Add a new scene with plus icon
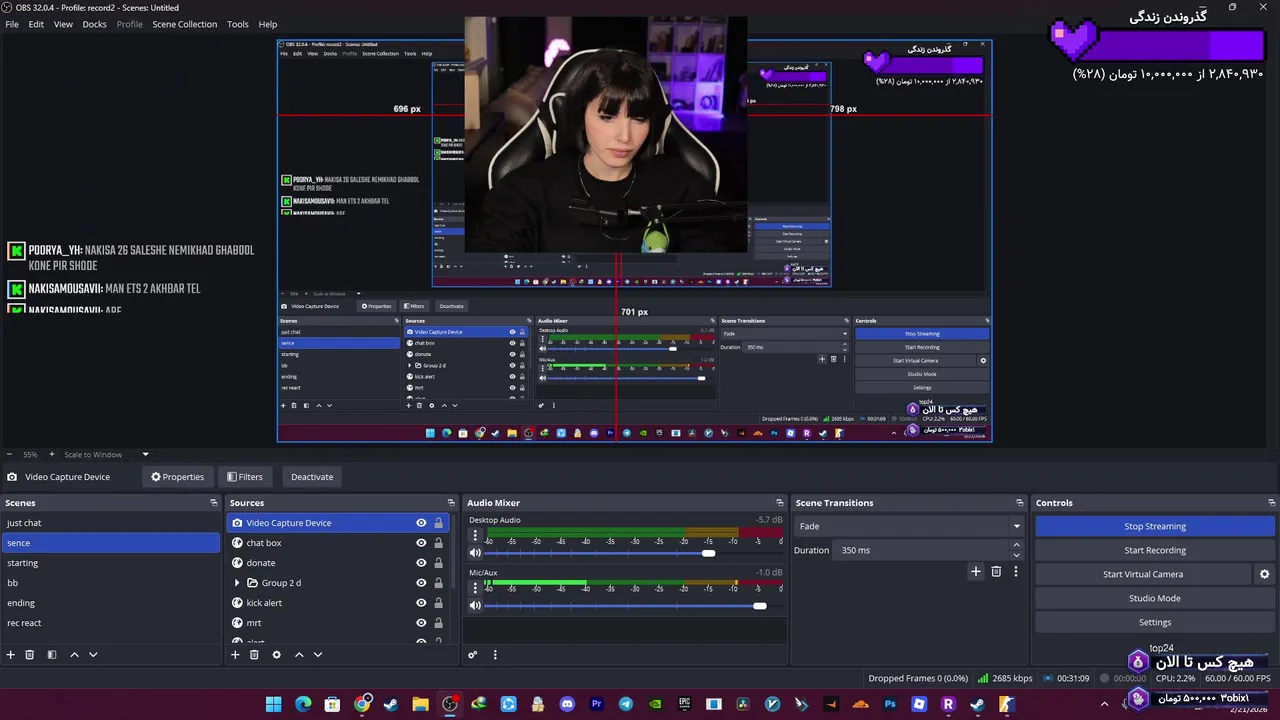This screenshot has width=1280, height=720. 11,655
